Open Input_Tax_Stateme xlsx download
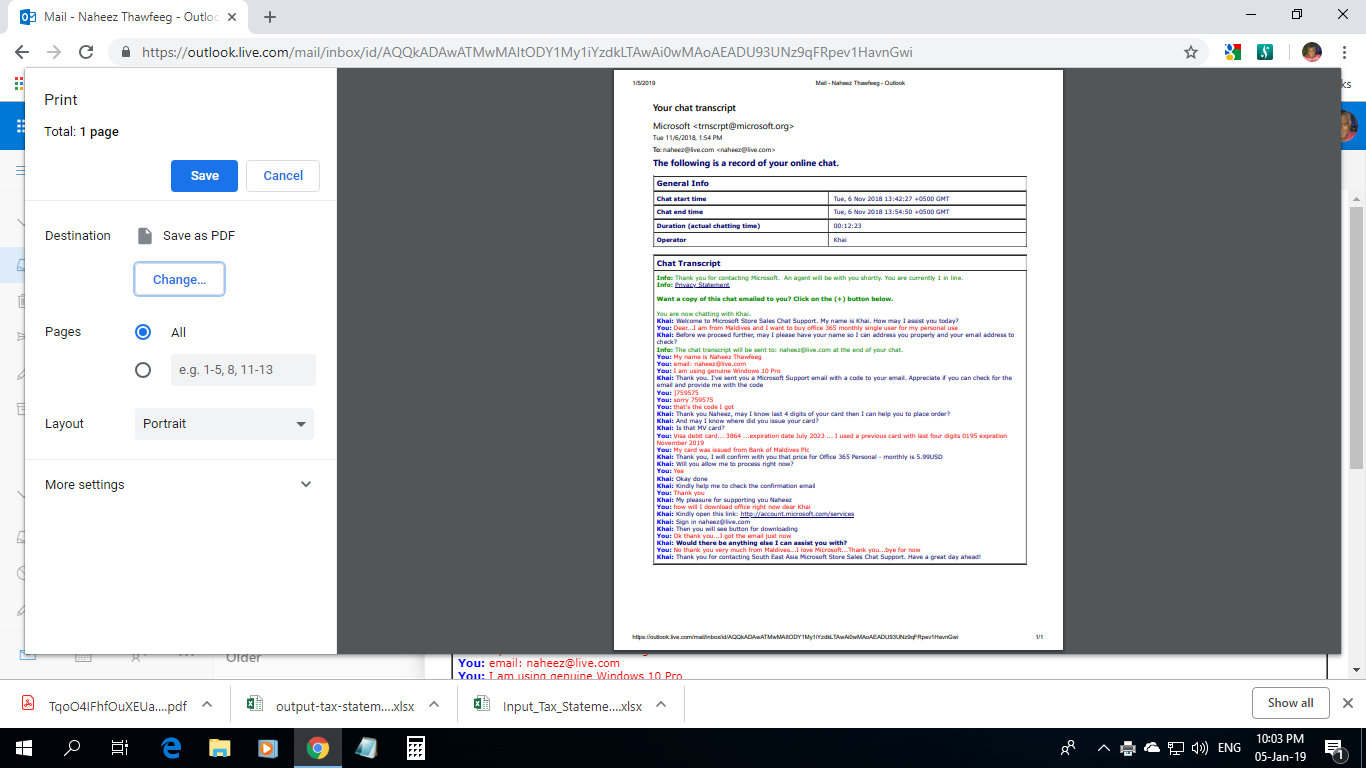 point(559,704)
